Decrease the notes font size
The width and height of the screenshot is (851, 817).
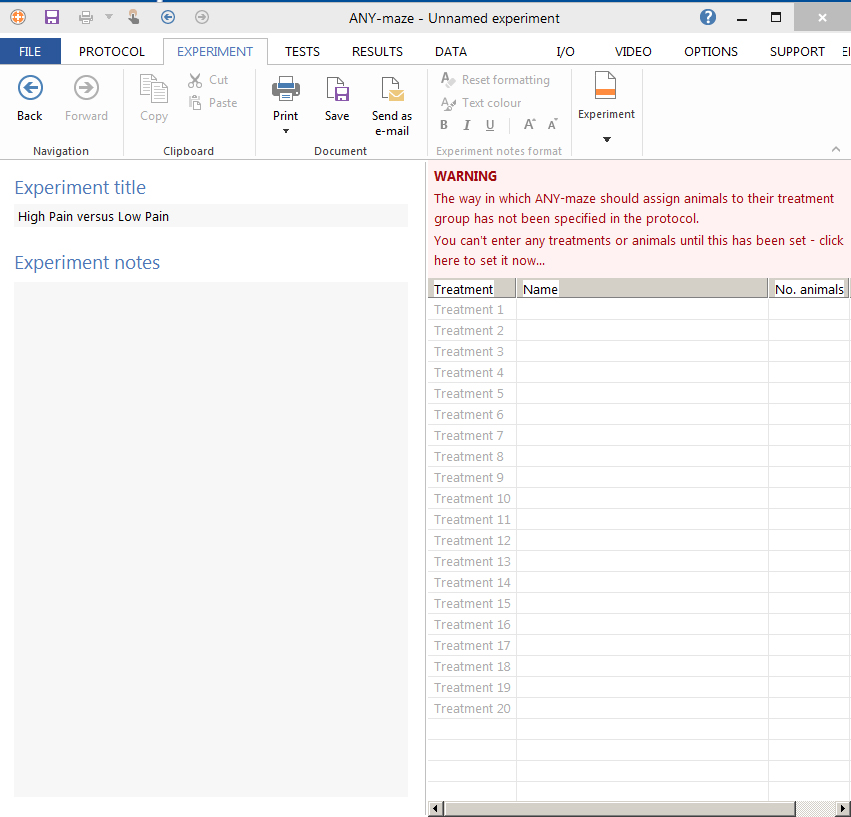click(x=552, y=125)
